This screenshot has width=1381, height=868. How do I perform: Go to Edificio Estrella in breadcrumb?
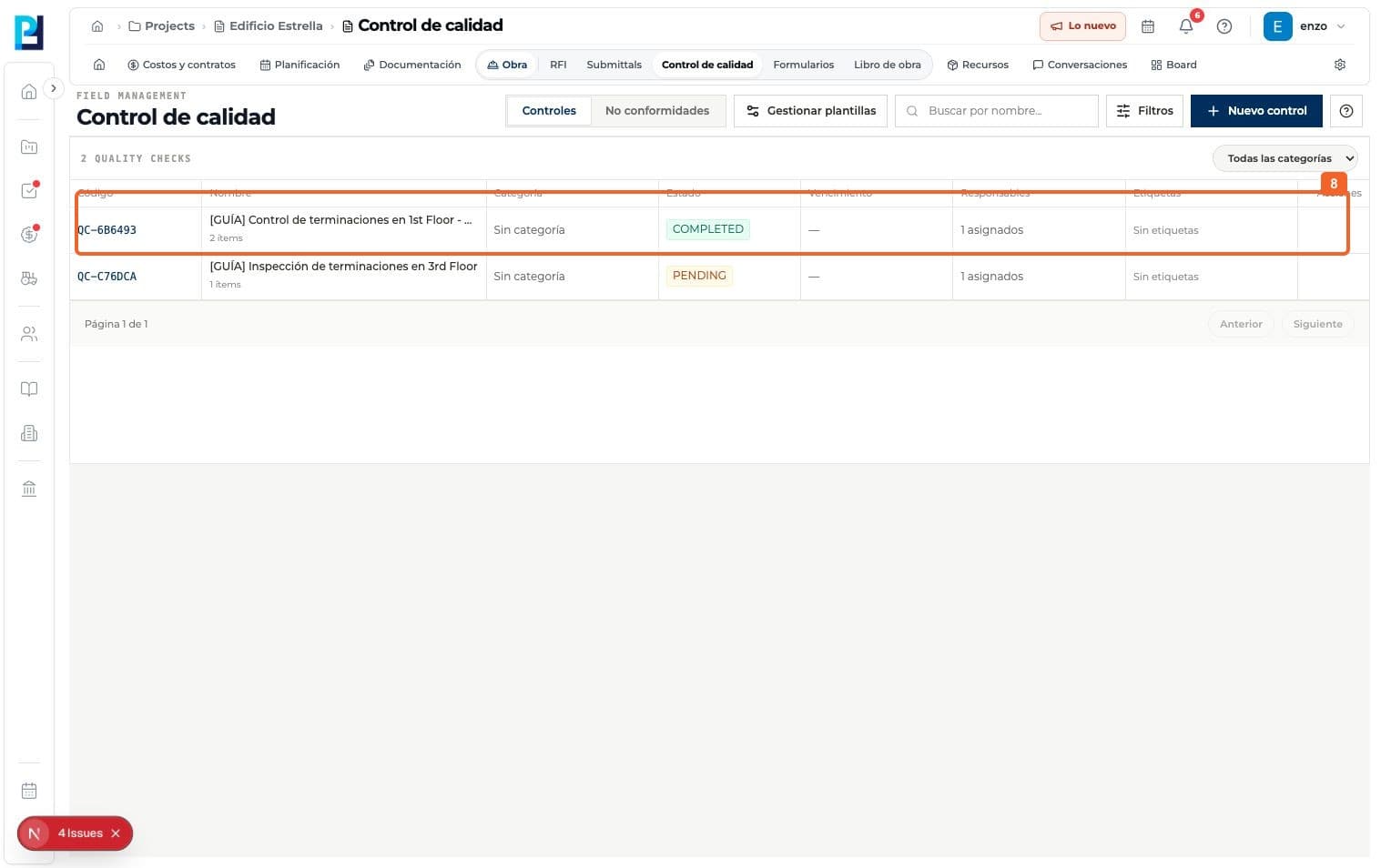(269, 26)
